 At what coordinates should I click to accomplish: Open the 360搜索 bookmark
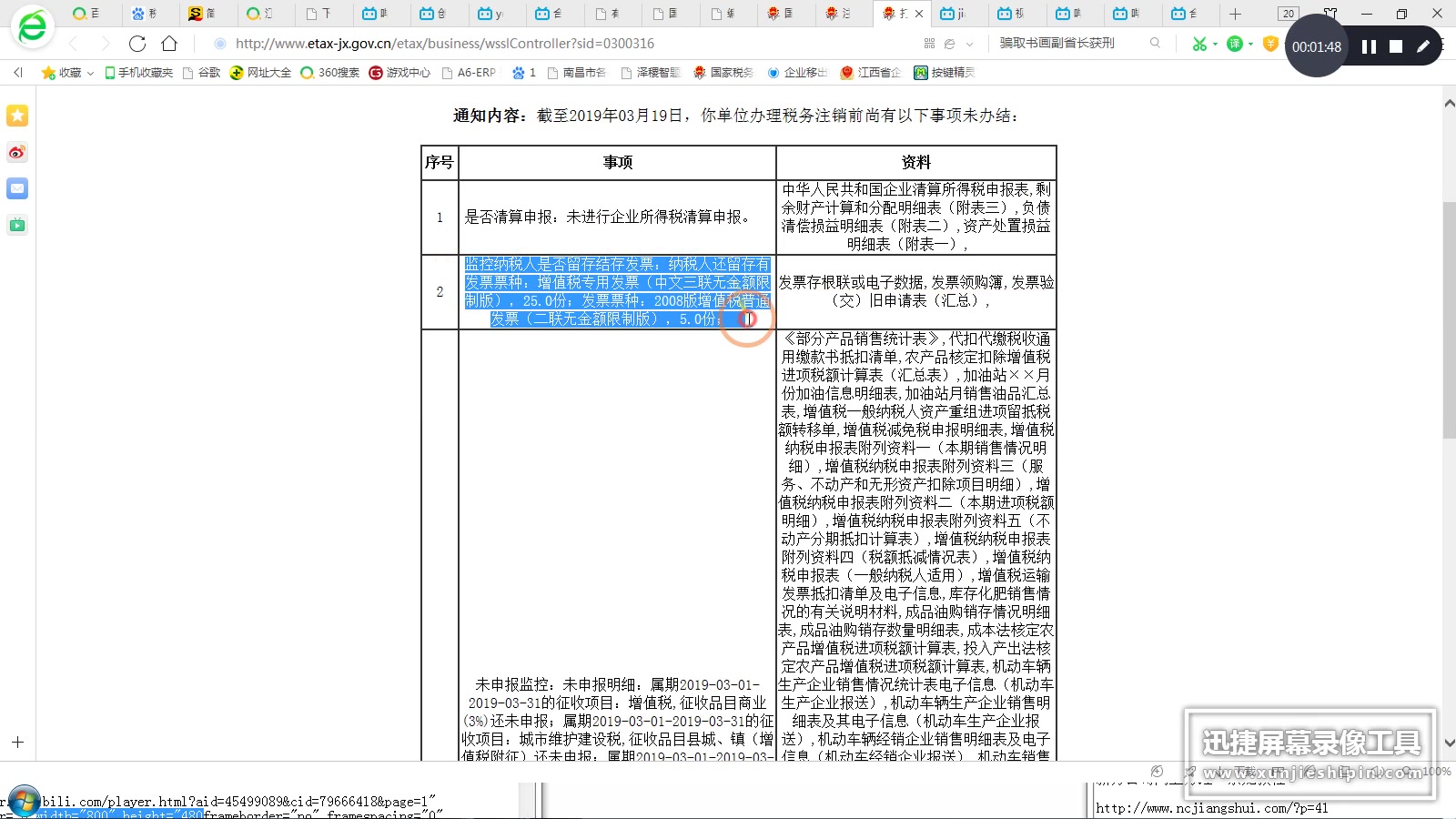click(330, 72)
